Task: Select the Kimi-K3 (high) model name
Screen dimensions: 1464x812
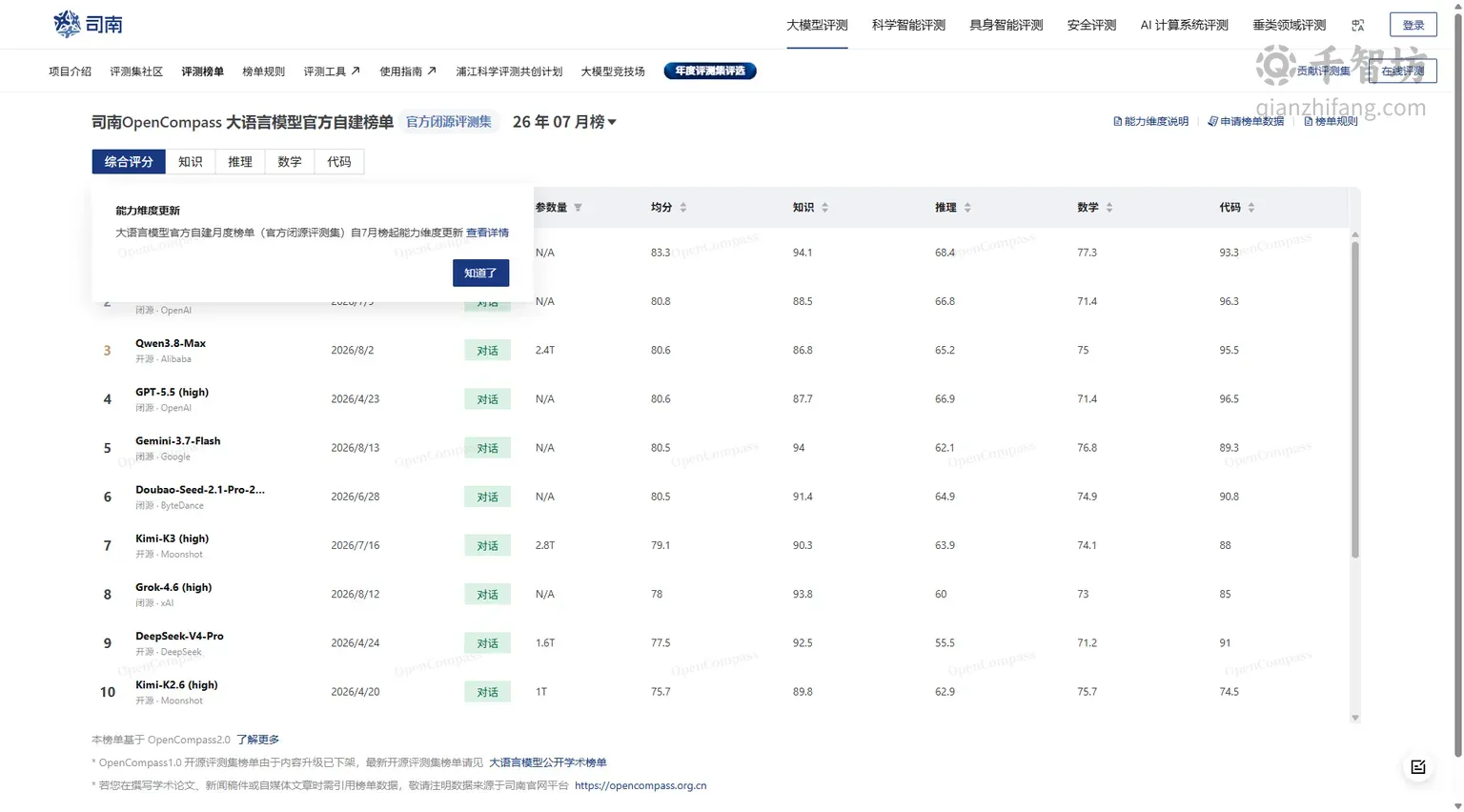Action: point(172,539)
